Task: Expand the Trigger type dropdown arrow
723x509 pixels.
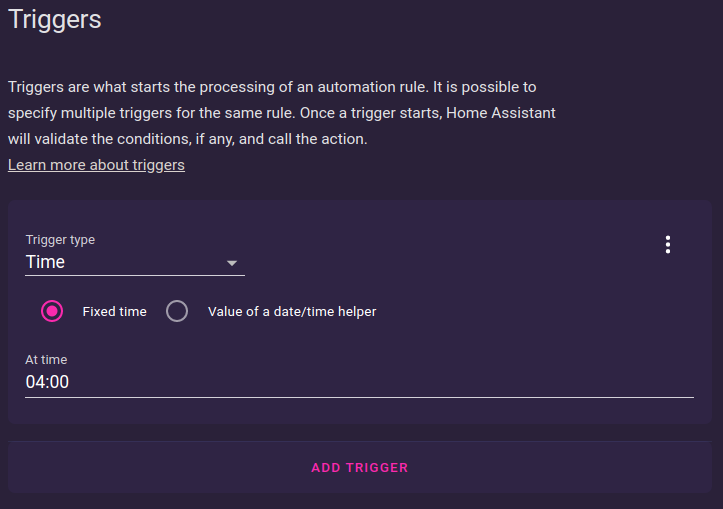Action: 232,263
